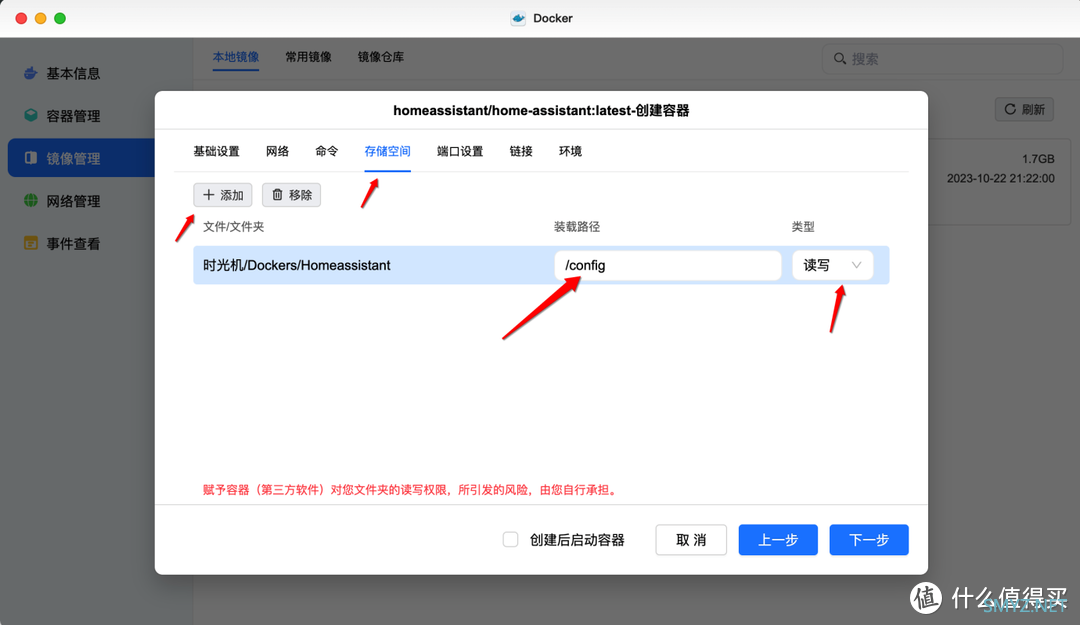The height and width of the screenshot is (625, 1080).
Task: Select the image management sidebar icon
Action: (x=31, y=158)
